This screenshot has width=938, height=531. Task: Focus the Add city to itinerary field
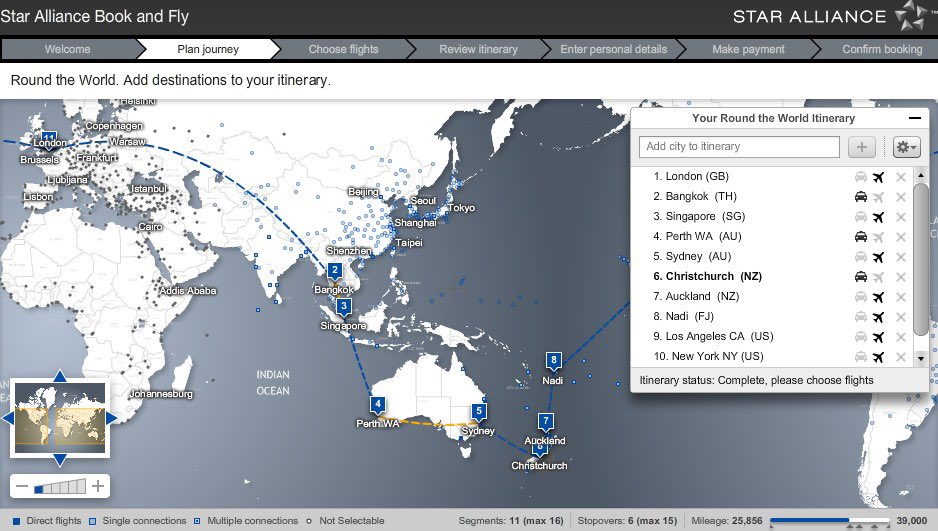[739, 147]
